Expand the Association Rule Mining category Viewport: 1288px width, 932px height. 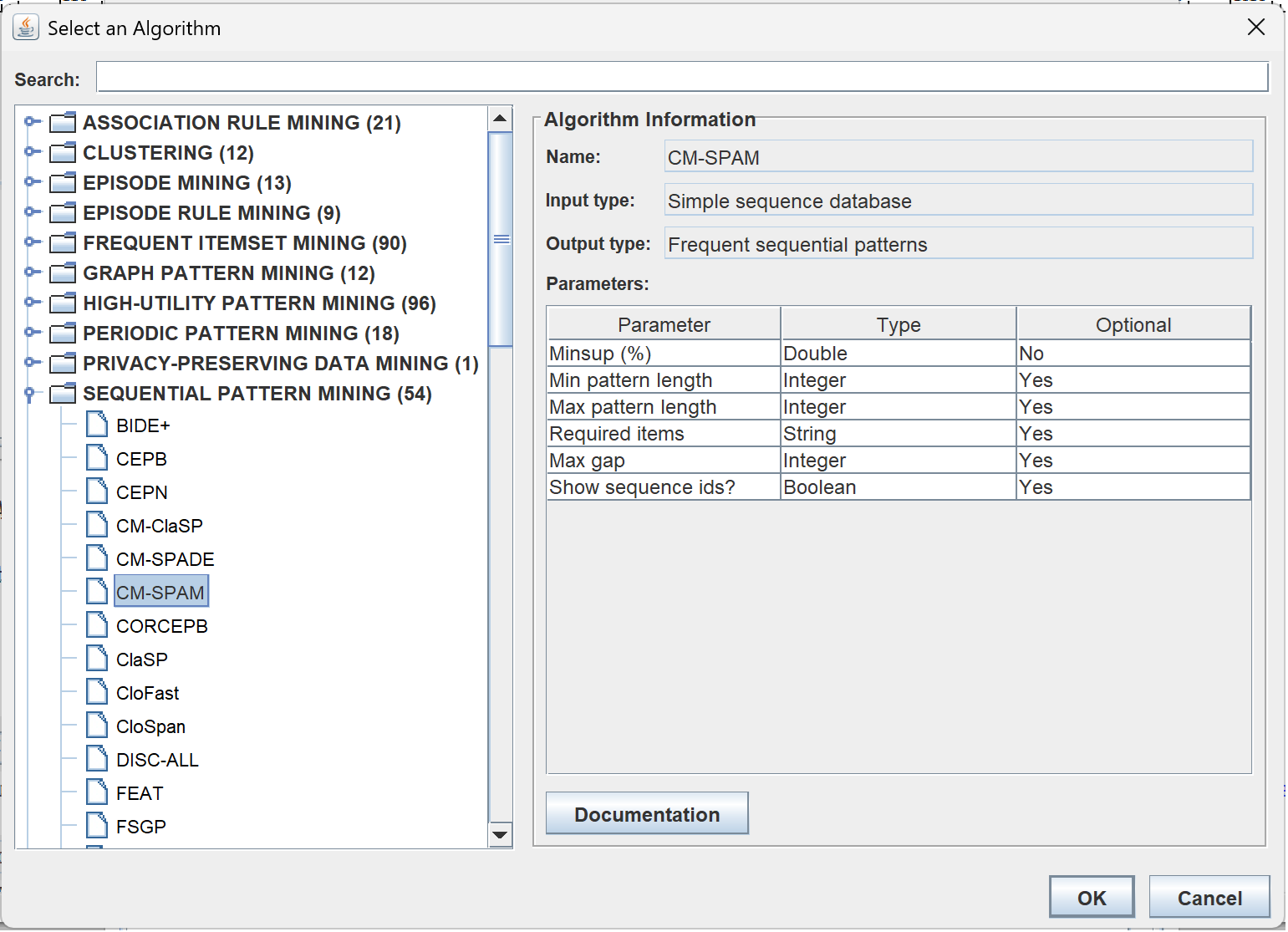point(32,122)
